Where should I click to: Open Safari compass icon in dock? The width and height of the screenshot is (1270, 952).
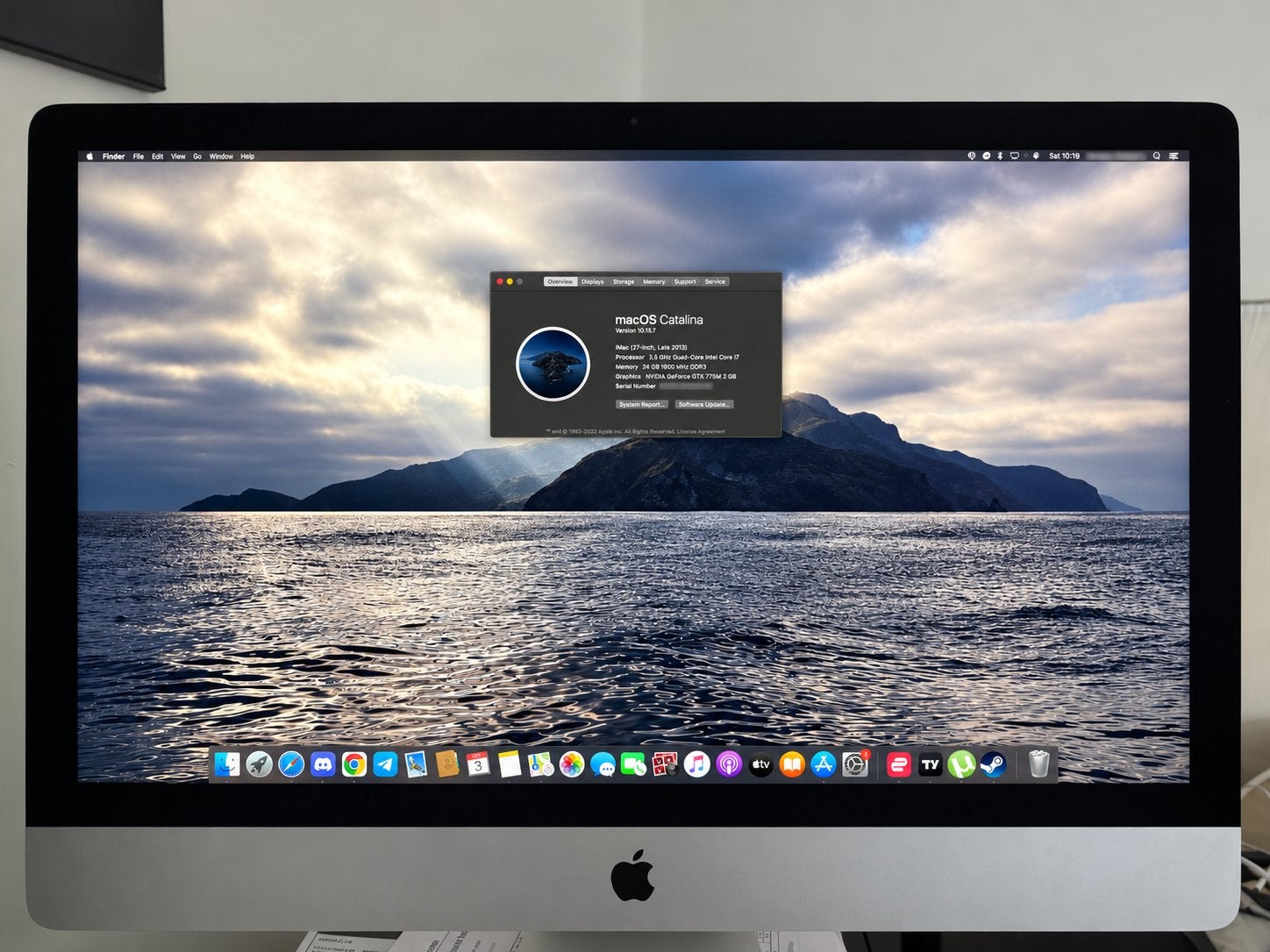pyautogui.click(x=291, y=764)
